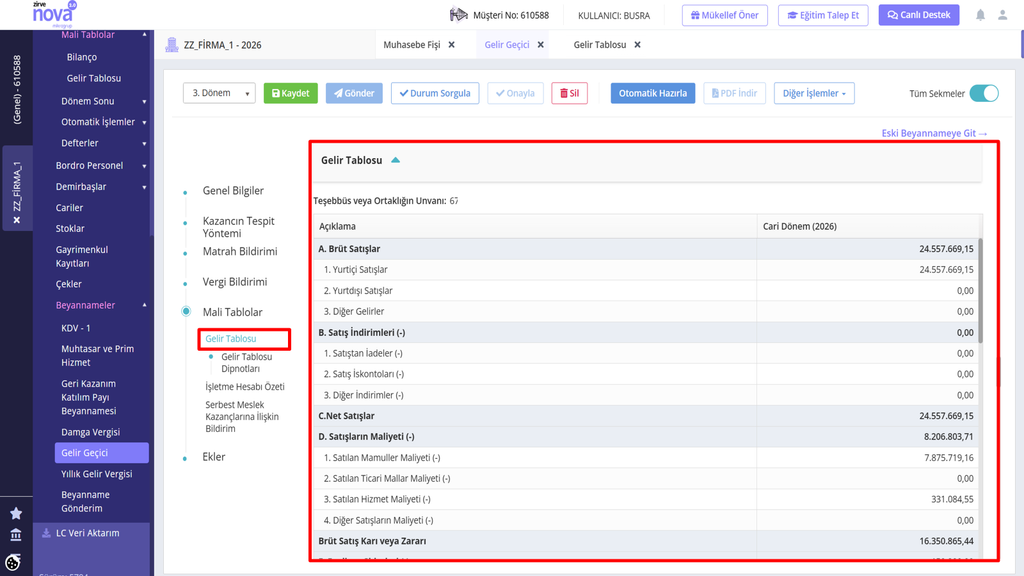Open the 3. Dönem period dropdown
Viewport: 1024px width, 576px height.
219,93
